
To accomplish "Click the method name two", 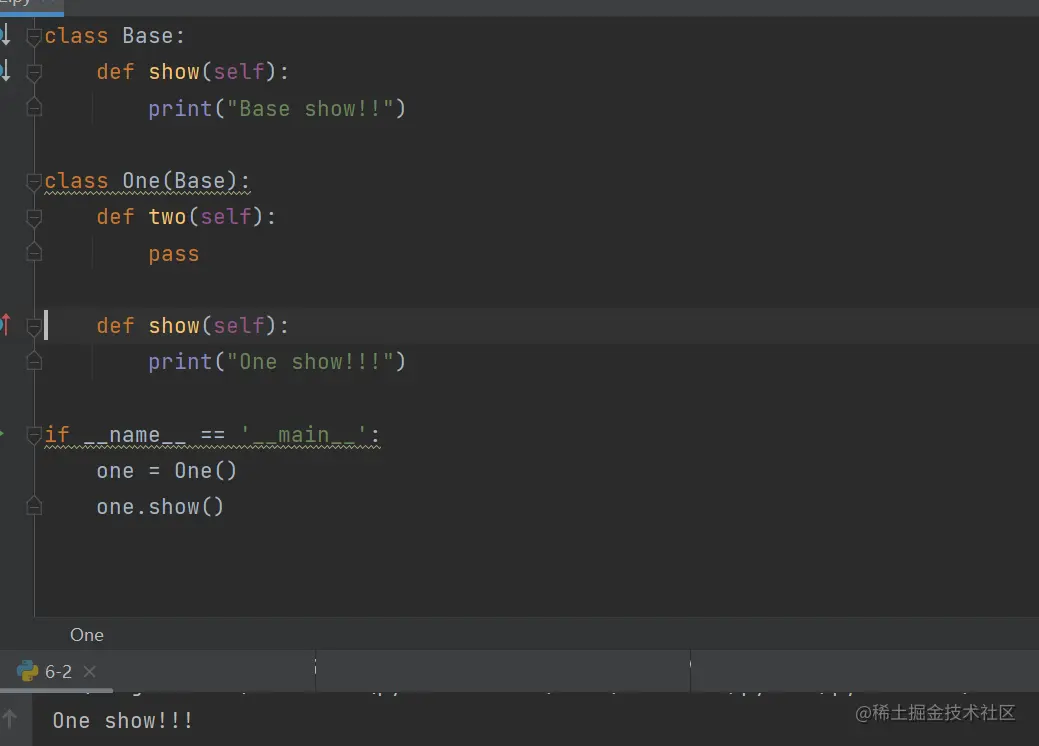I will [x=168, y=217].
